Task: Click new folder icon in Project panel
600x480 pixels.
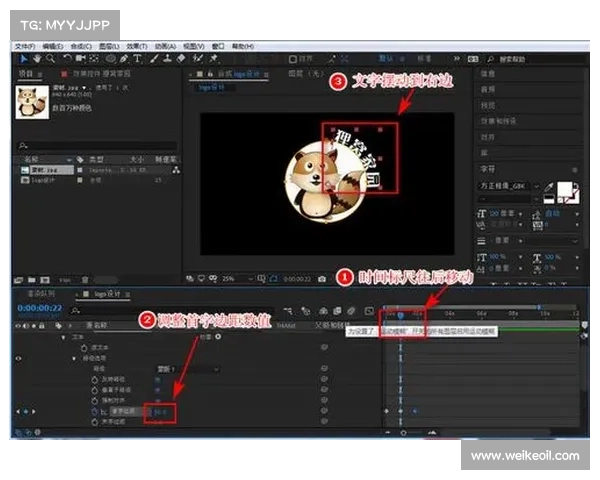Action: (x=32, y=280)
